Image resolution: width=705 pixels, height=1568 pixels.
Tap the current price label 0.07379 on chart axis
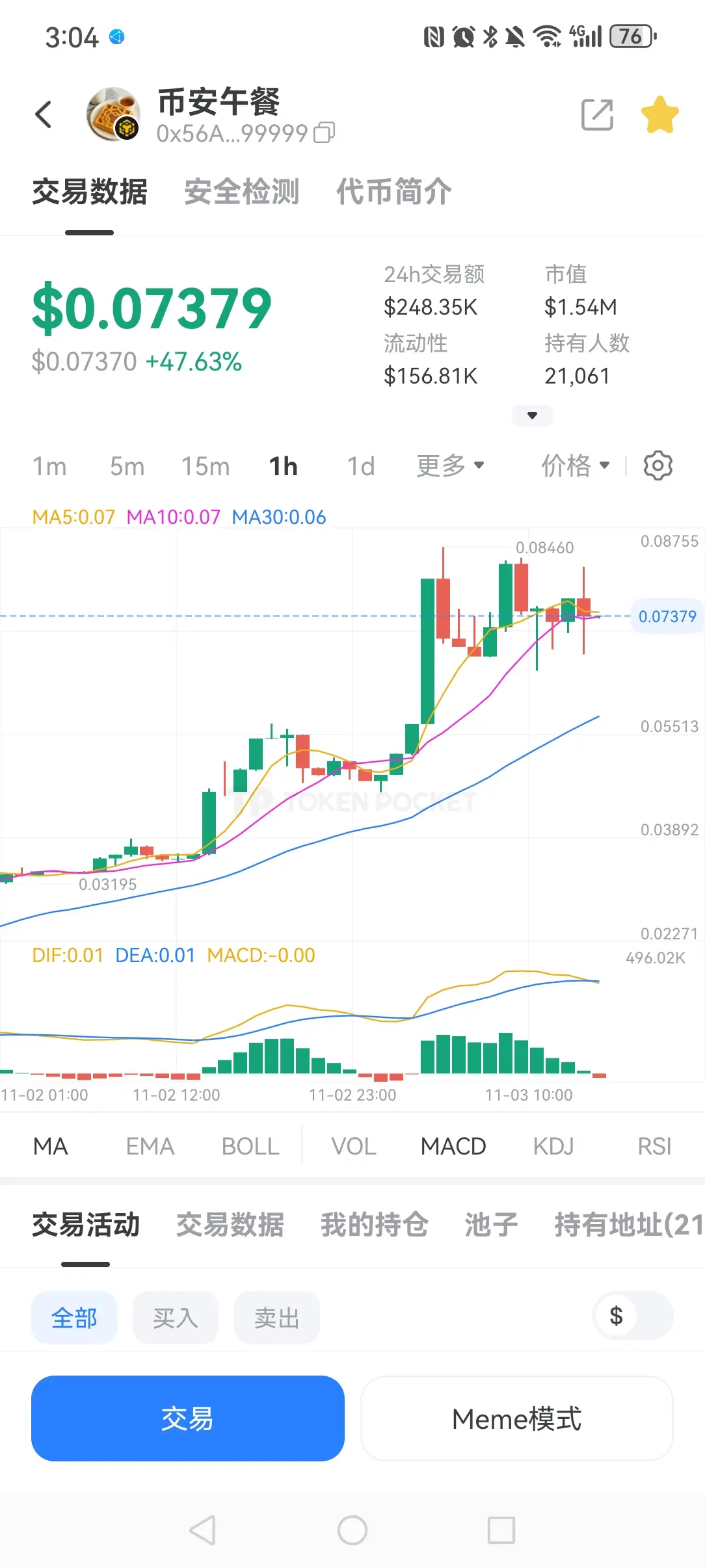pyautogui.click(x=667, y=616)
